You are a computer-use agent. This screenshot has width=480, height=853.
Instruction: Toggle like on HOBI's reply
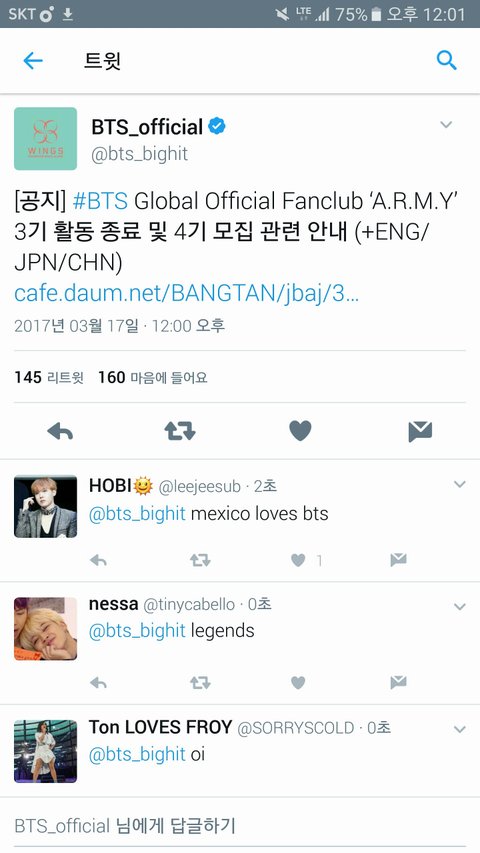click(298, 560)
